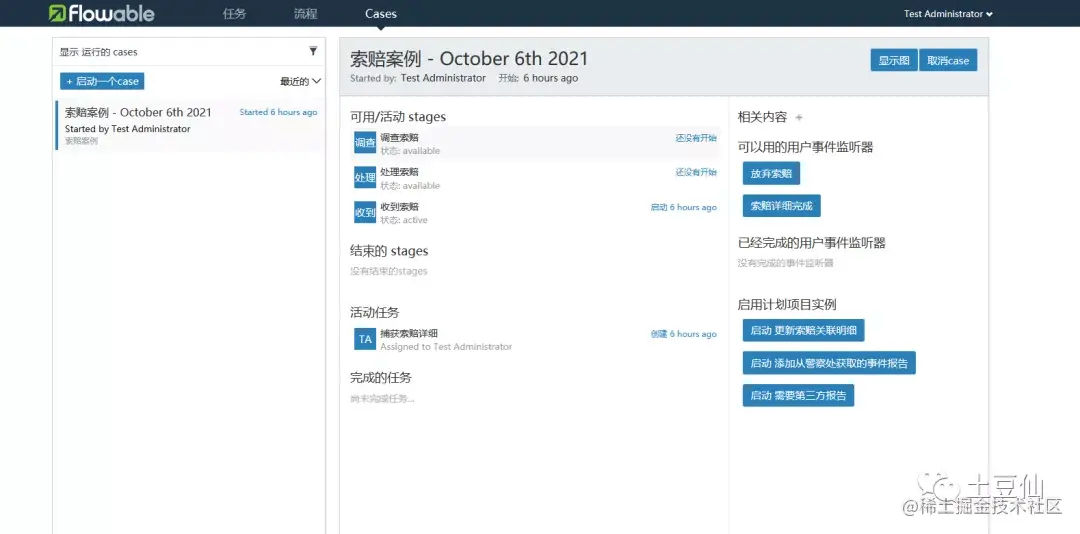This screenshot has height=534, width=1080.
Task: Click the 调查 stage icon
Action: (365, 143)
